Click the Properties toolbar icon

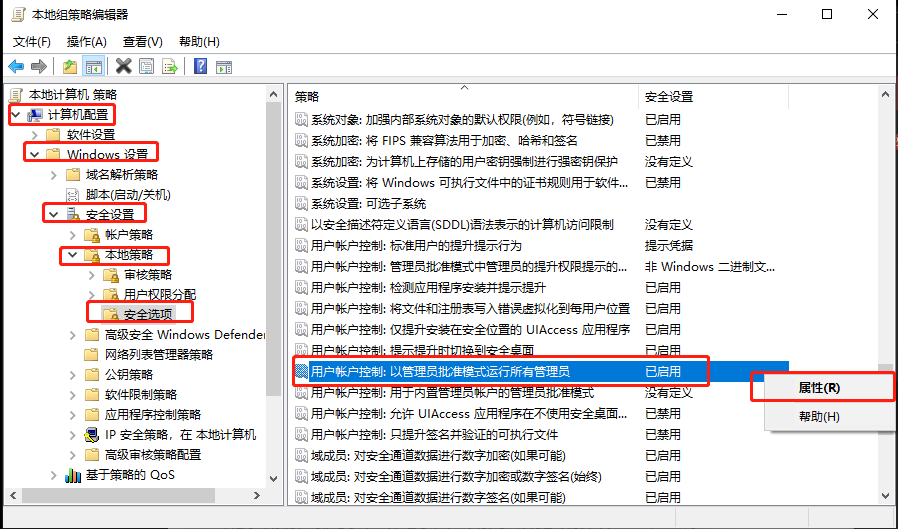coord(147,66)
